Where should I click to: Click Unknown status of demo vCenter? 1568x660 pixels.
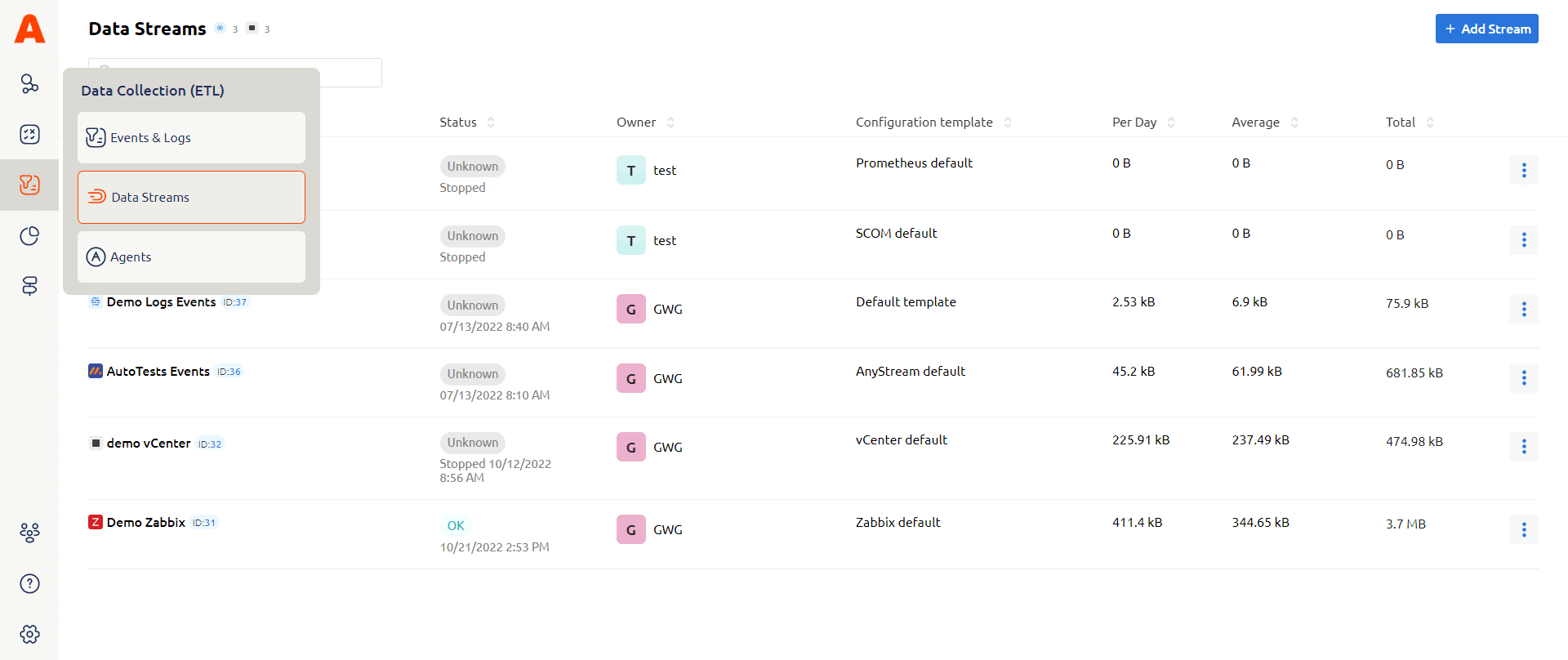[473, 443]
